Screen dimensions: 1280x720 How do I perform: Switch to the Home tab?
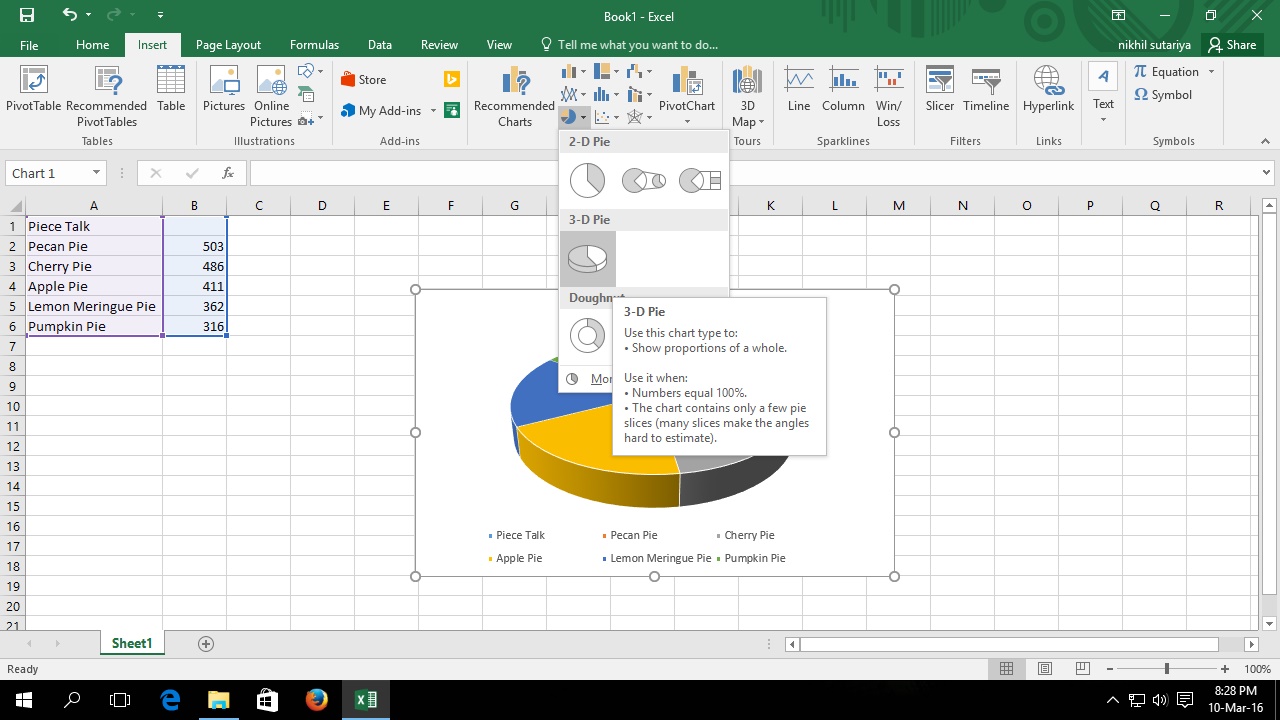(x=92, y=45)
